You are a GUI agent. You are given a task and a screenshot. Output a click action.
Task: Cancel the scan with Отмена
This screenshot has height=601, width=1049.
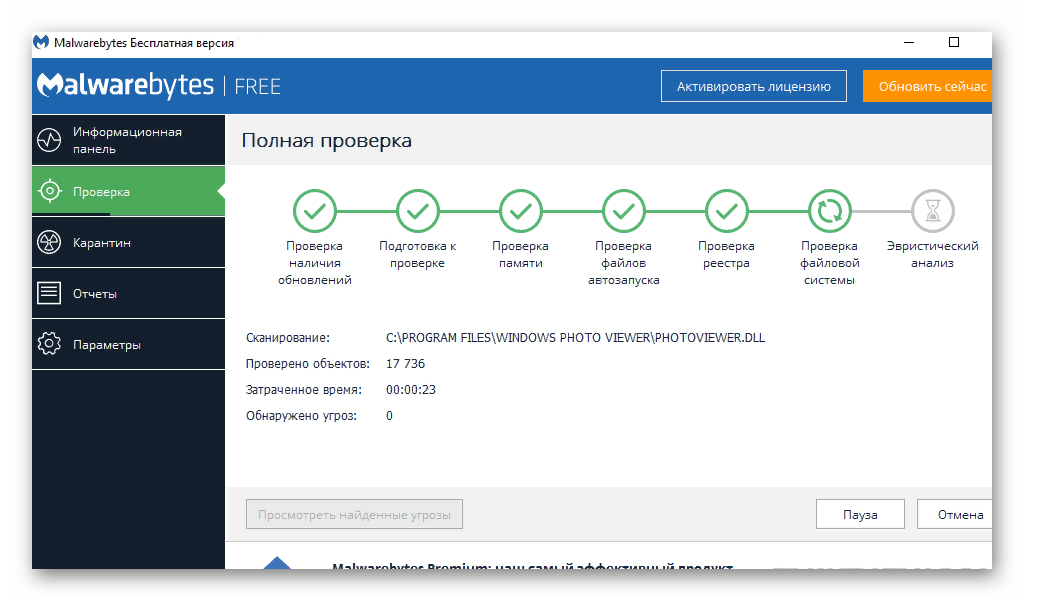click(x=958, y=515)
